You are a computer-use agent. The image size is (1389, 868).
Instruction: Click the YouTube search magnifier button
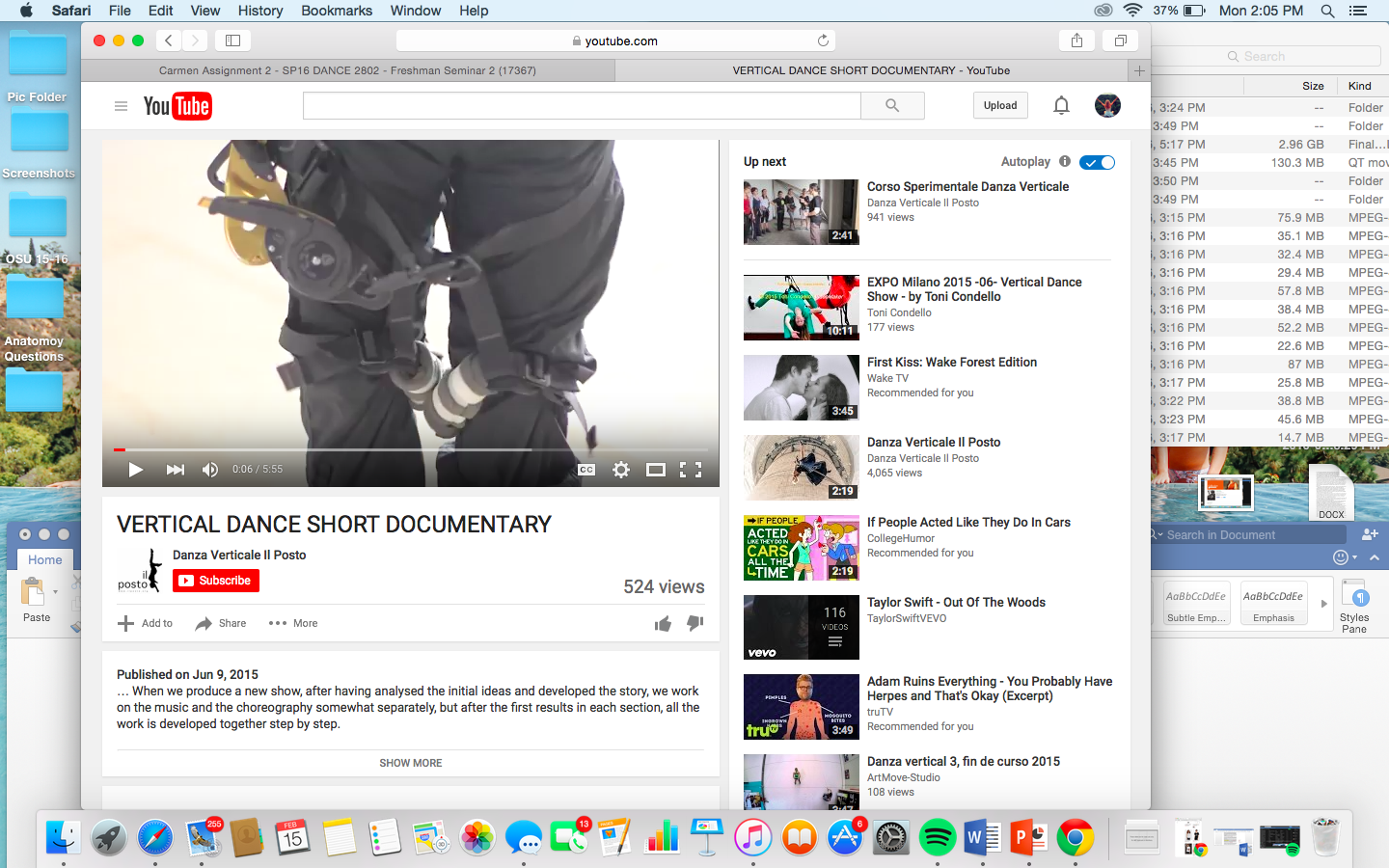pyautogui.click(x=892, y=105)
